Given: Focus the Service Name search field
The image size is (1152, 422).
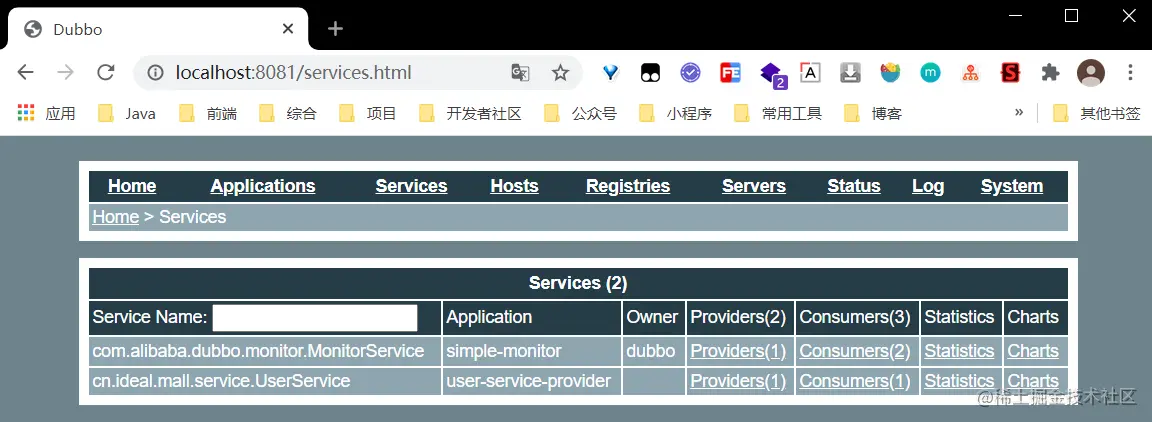Looking at the screenshot, I should 315,318.
